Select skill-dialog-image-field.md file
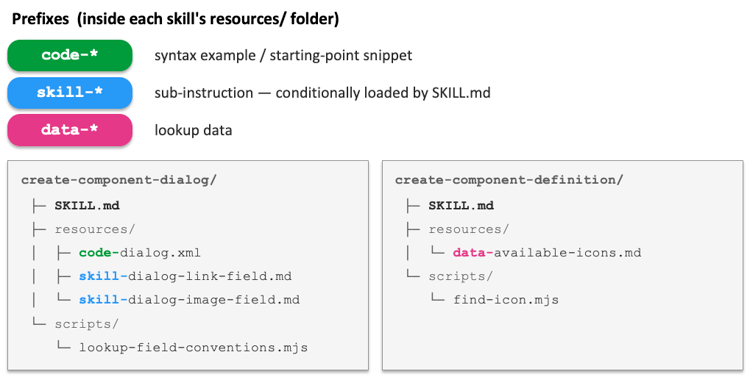 point(189,300)
